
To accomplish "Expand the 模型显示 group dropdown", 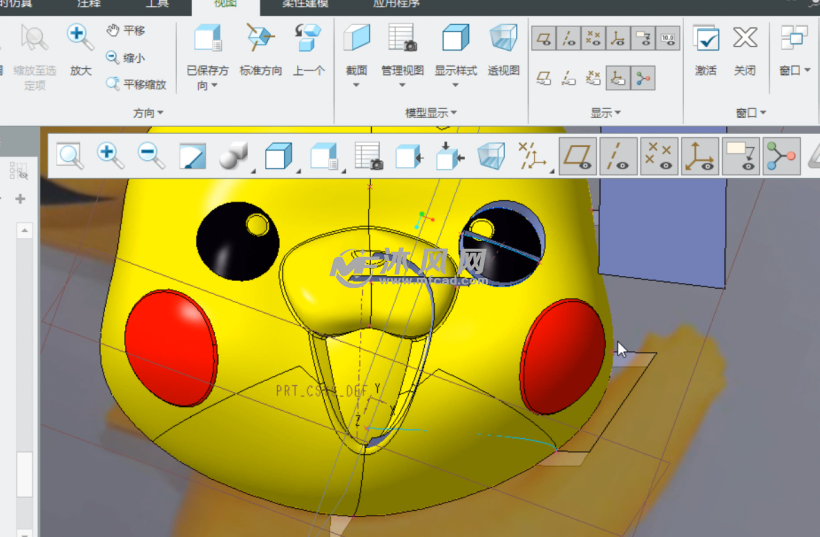I will (x=431, y=113).
